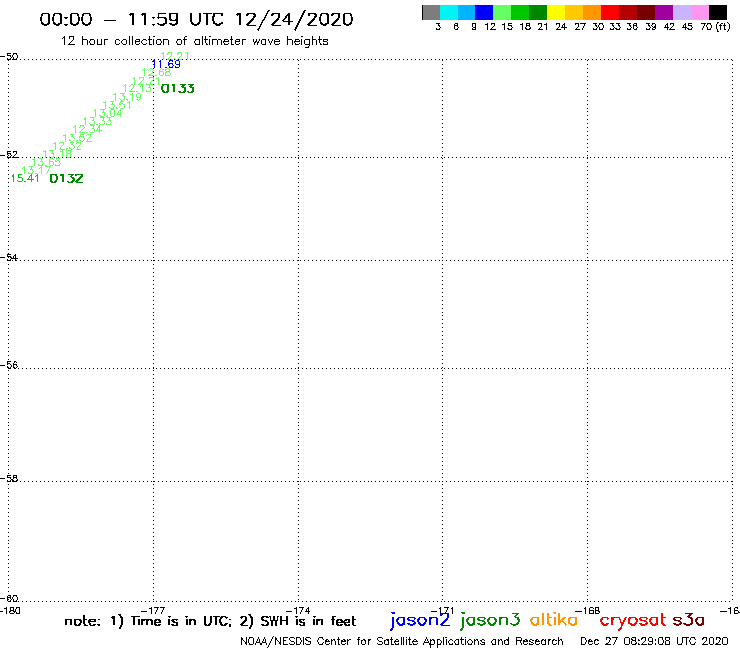Click the wave height value 12.34
The image size is (740, 650).
87,129
